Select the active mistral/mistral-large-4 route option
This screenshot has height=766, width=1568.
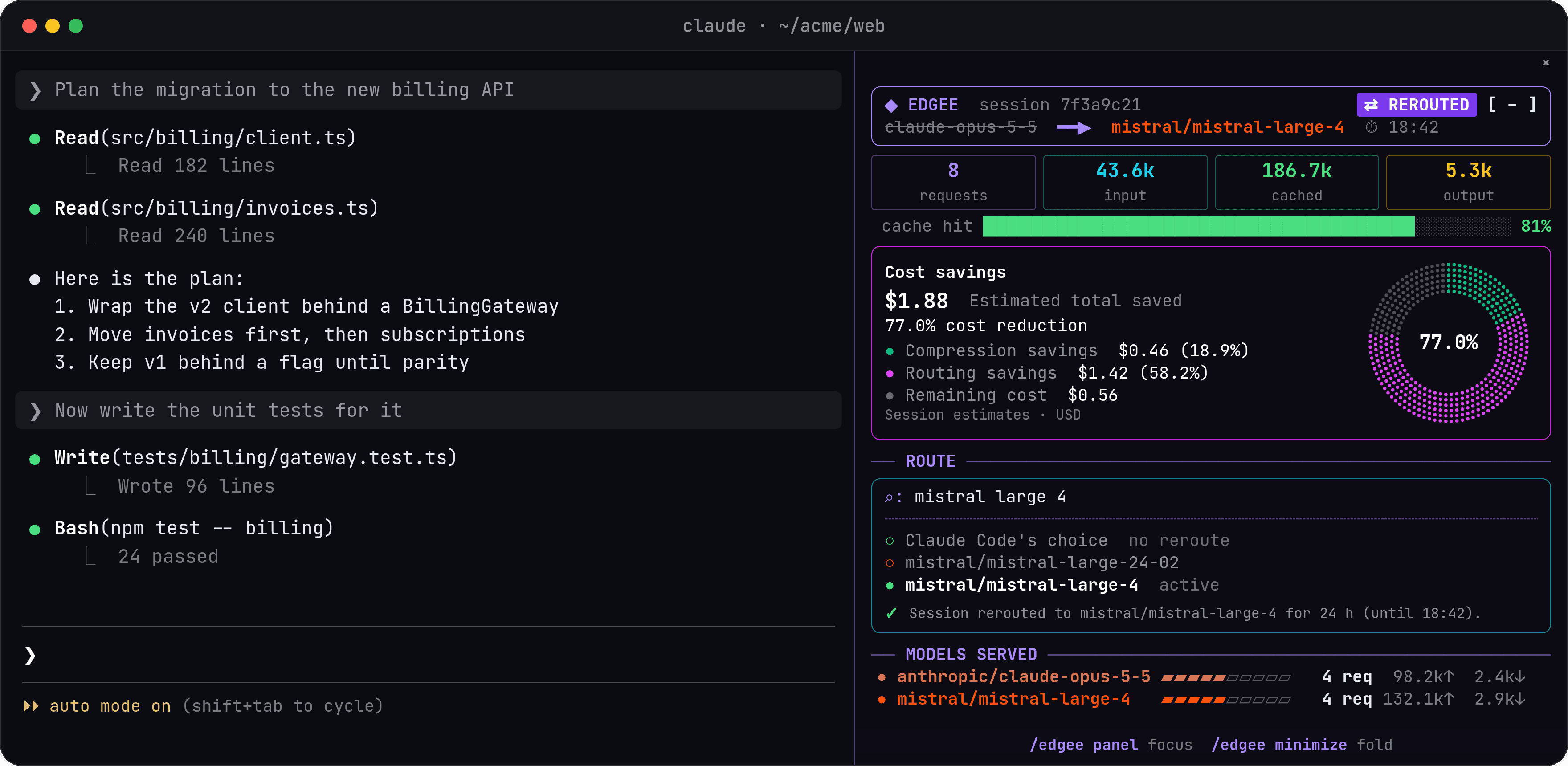click(1052, 585)
